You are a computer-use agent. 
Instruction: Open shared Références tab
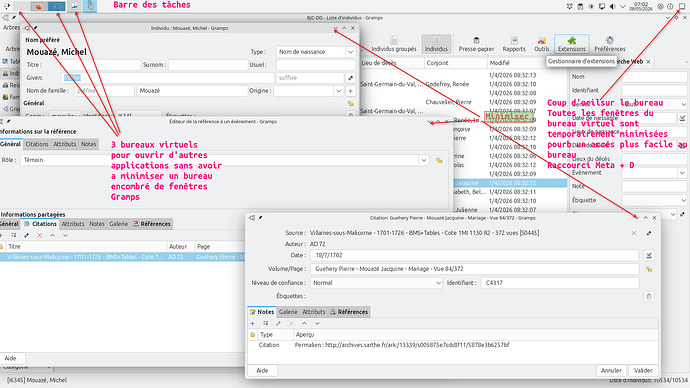click(152, 224)
